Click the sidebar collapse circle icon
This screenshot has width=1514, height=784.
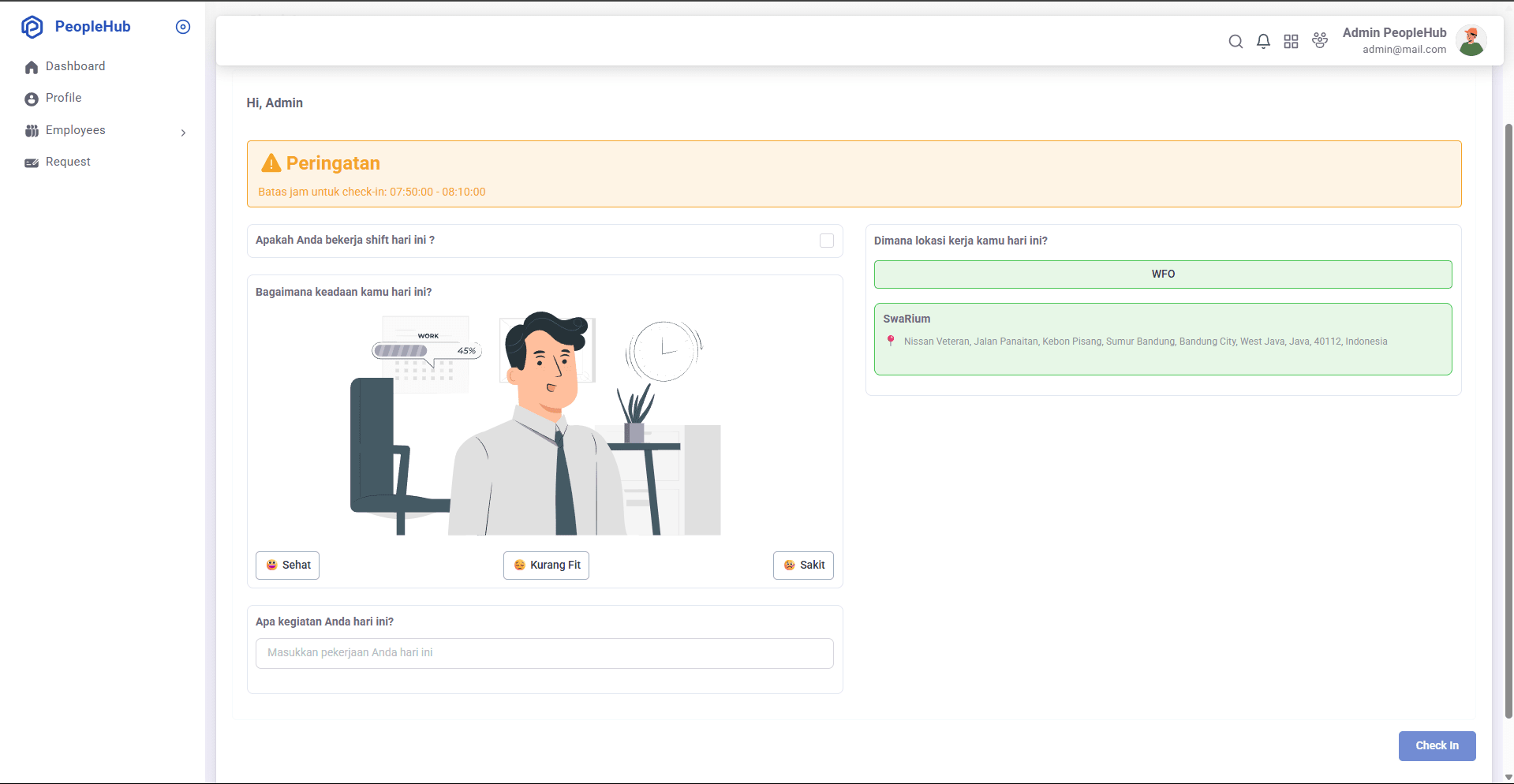[183, 26]
